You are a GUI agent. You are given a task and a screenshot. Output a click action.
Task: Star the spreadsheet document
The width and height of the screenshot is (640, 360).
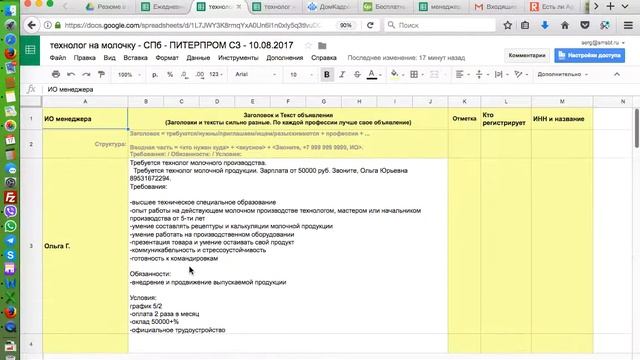[308, 45]
